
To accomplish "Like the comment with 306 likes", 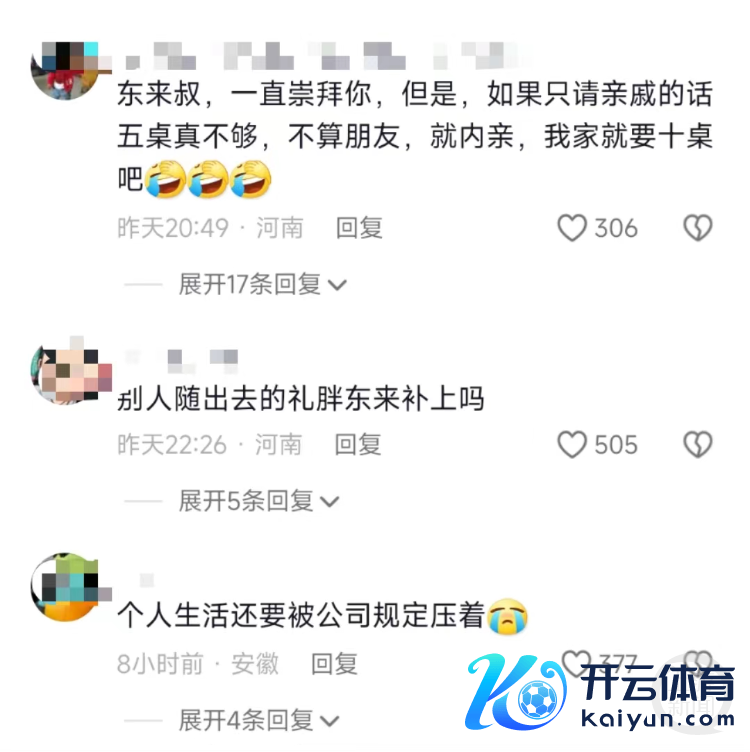I will [572, 228].
